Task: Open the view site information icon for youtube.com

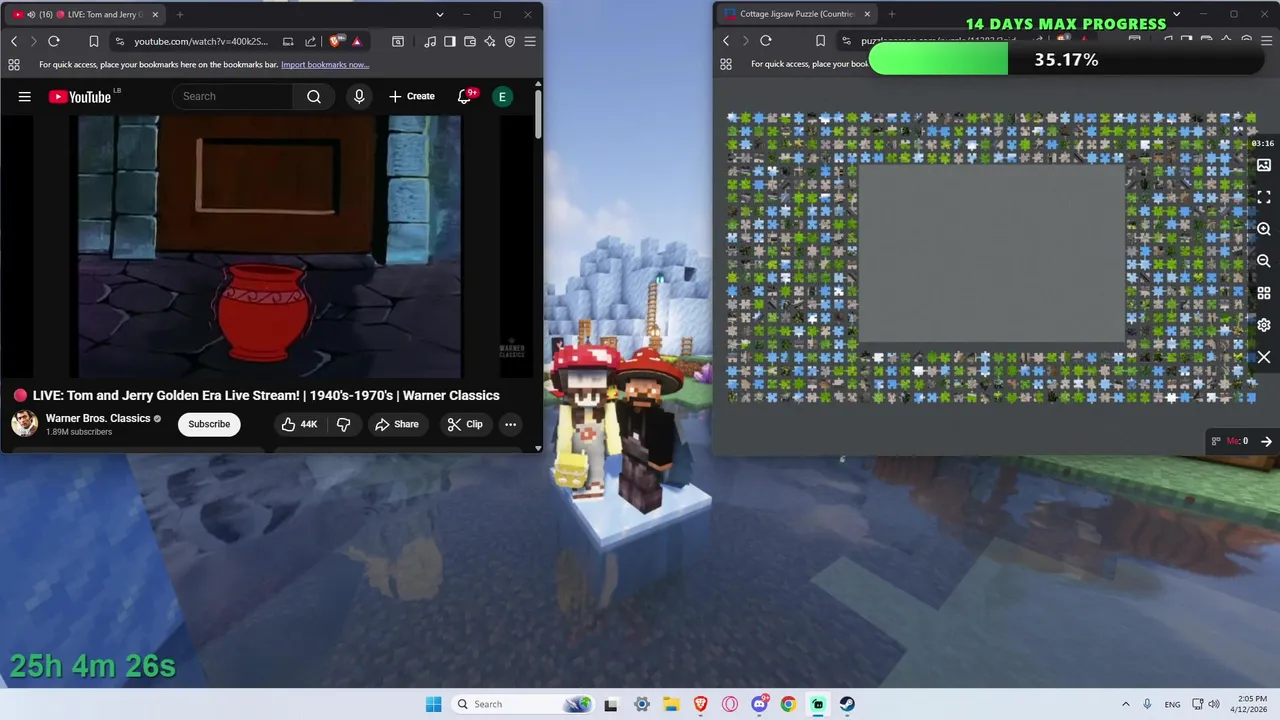Action: (120, 41)
